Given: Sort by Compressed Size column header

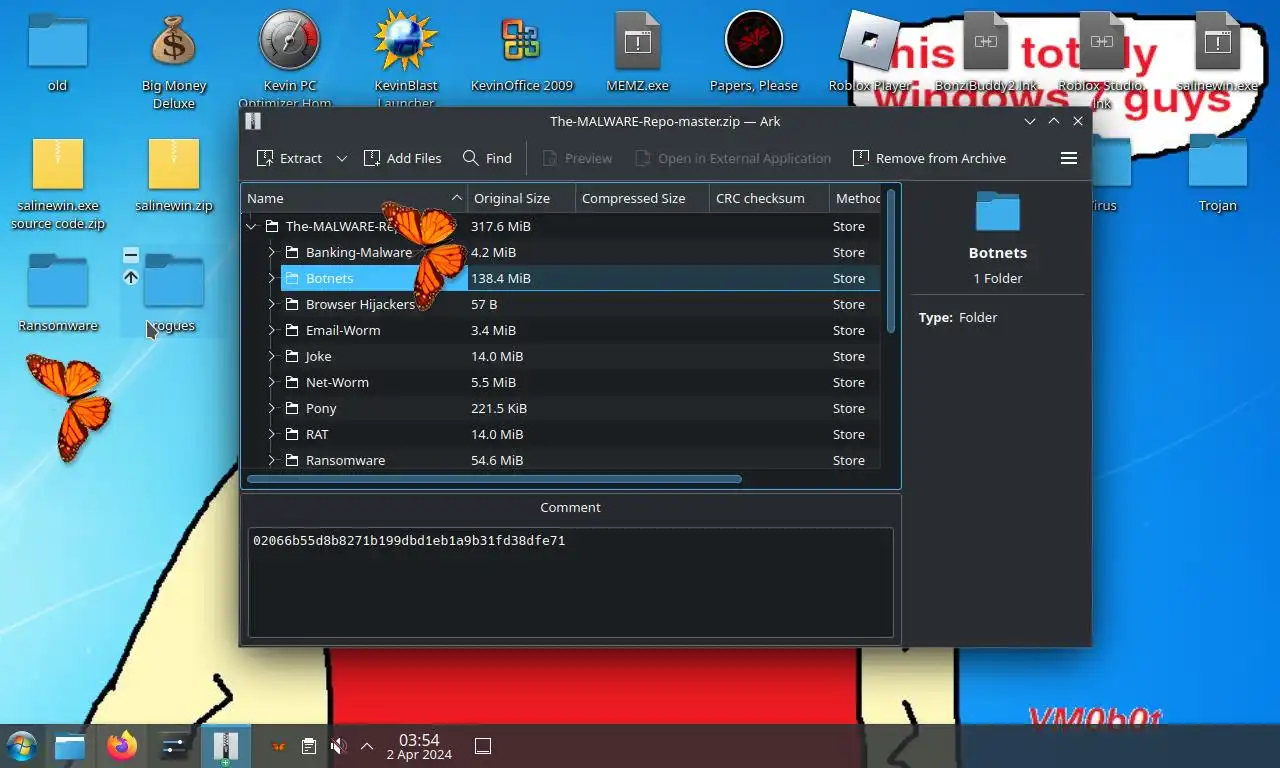Looking at the screenshot, I should [x=643, y=198].
